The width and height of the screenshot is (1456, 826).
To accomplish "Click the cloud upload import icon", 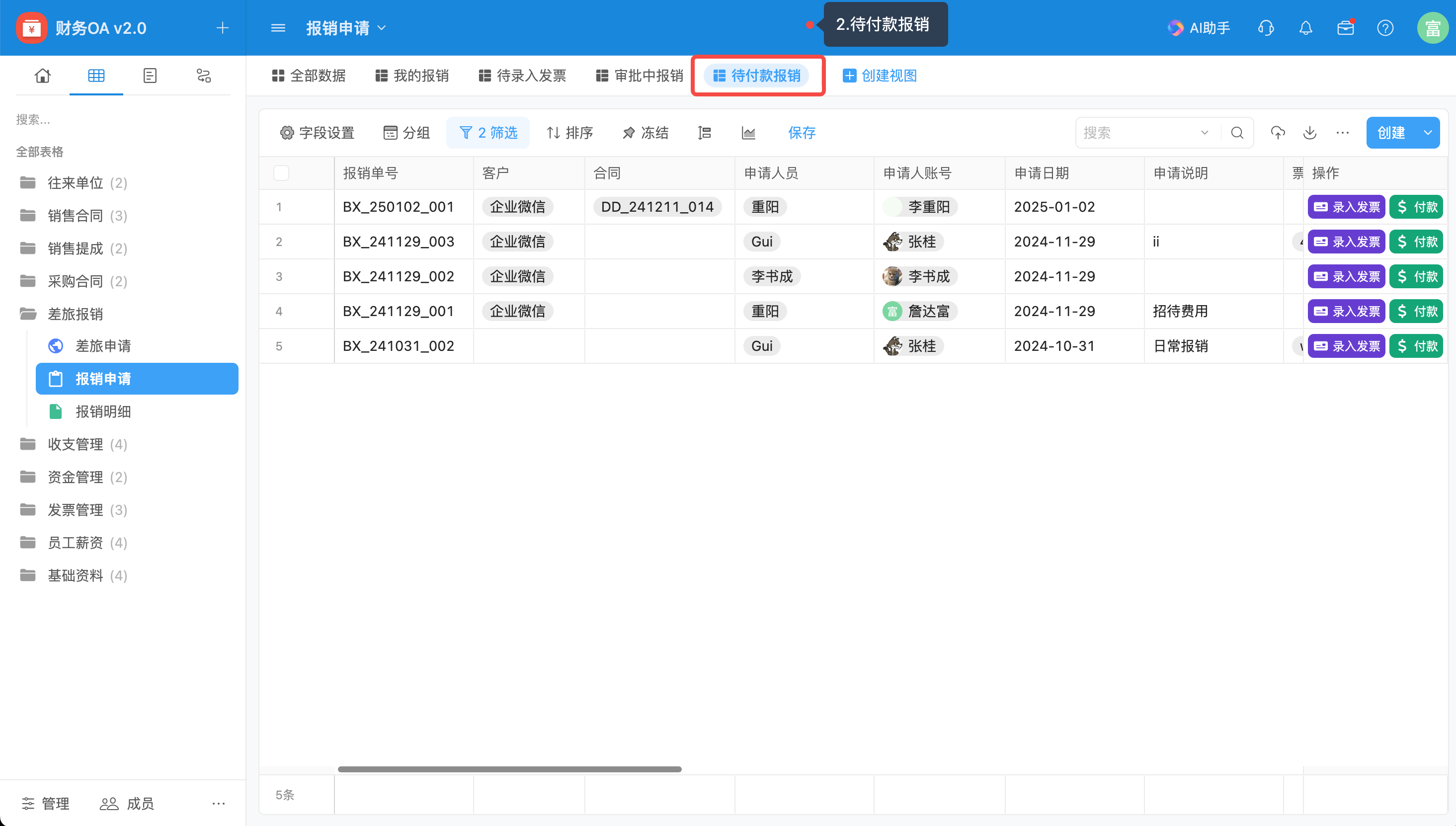I will tap(1277, 133).
